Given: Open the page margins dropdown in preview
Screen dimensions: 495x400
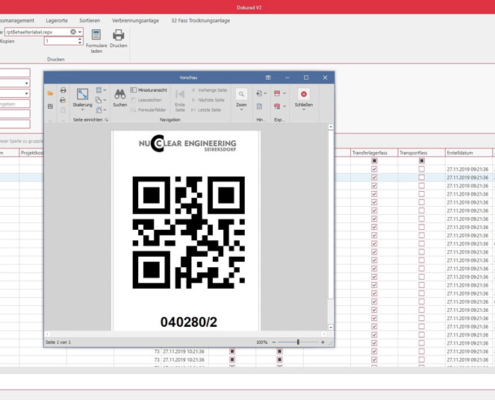Looking at the screenshot, I should pyautogui.click(x=101, y=90).
